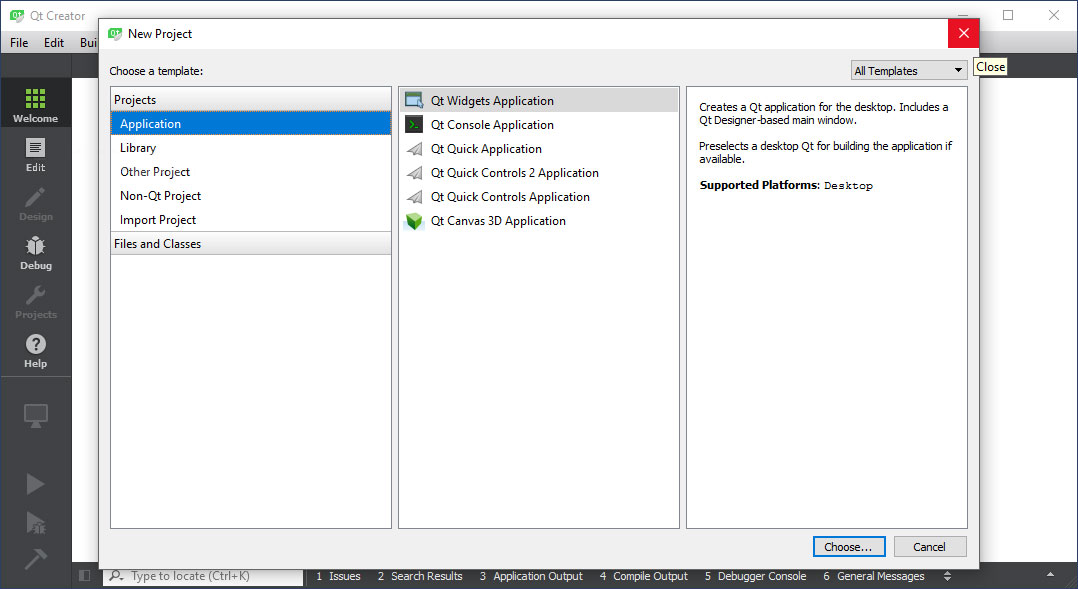Select Non-Qt Project category

(x=160, y=196)
